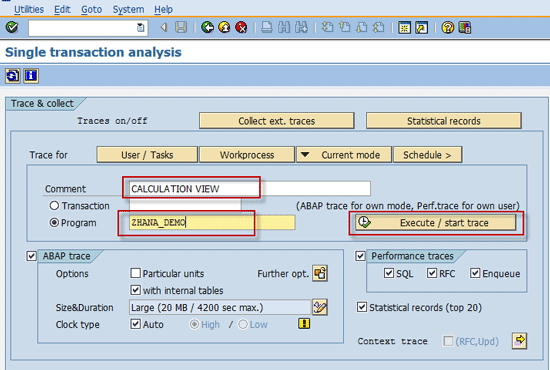Open the System menu
Viewport: 550px width, 370px height.
[x=128, y=9]
